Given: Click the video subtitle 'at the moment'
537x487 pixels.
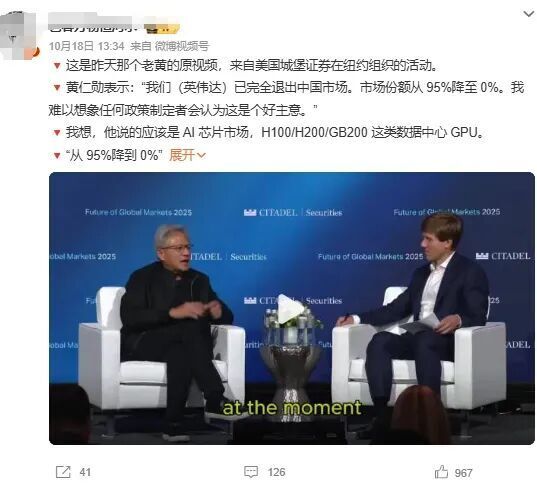Looking at the screenshot, I should (x=292, y=408).
